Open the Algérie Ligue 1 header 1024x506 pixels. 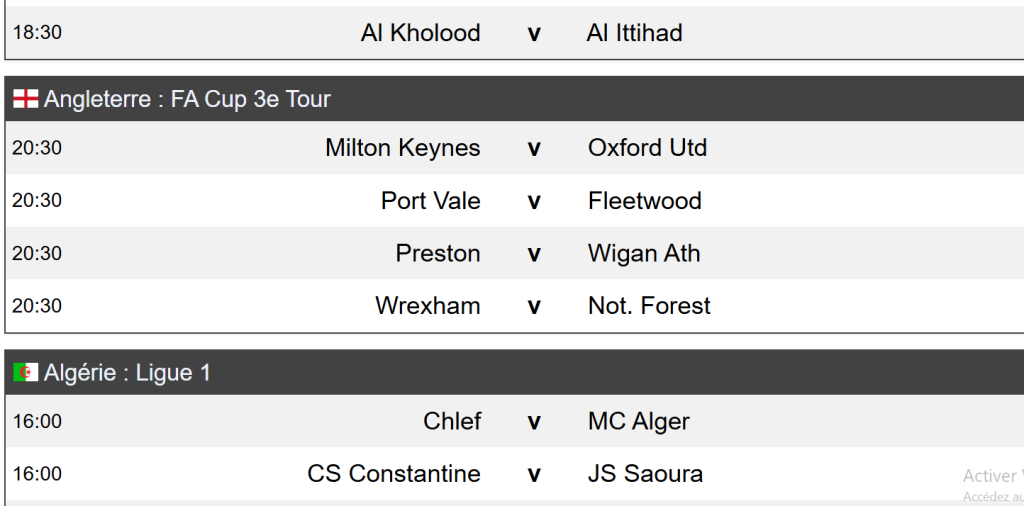(x=127, y=373)
